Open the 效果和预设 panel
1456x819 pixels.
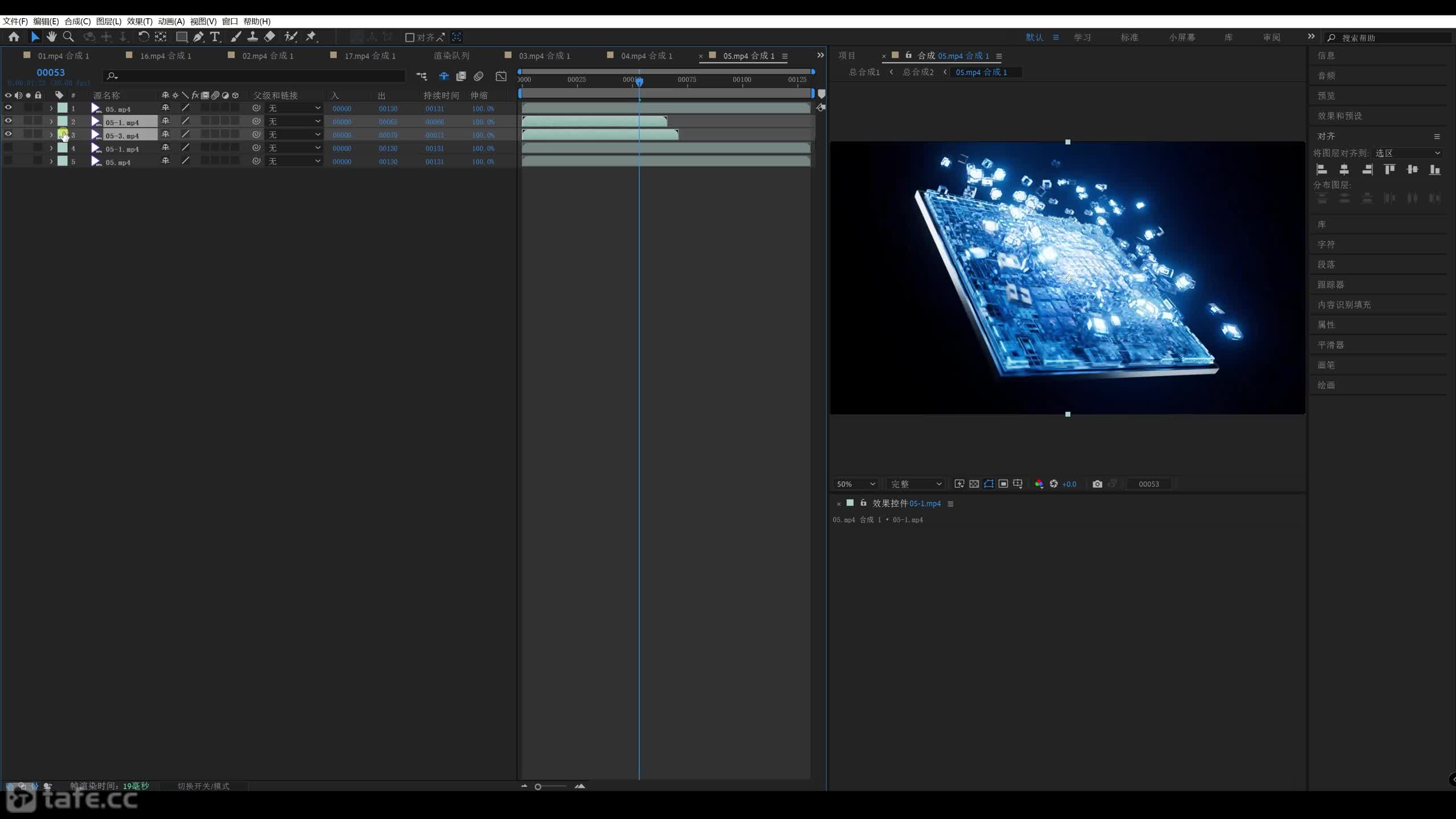(x=1340, y=116)
